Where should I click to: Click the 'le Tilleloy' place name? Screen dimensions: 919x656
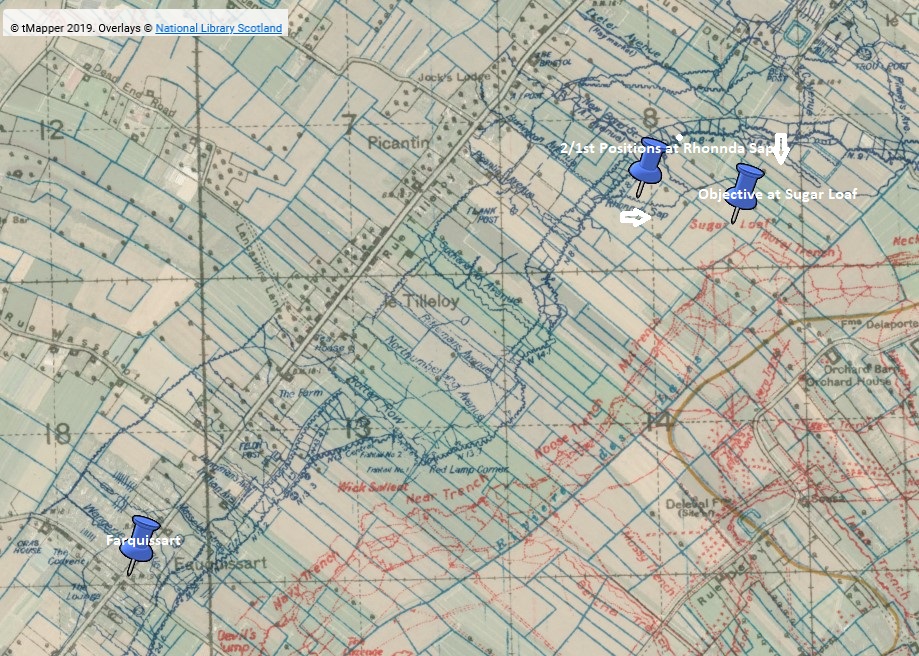point(421,301)
